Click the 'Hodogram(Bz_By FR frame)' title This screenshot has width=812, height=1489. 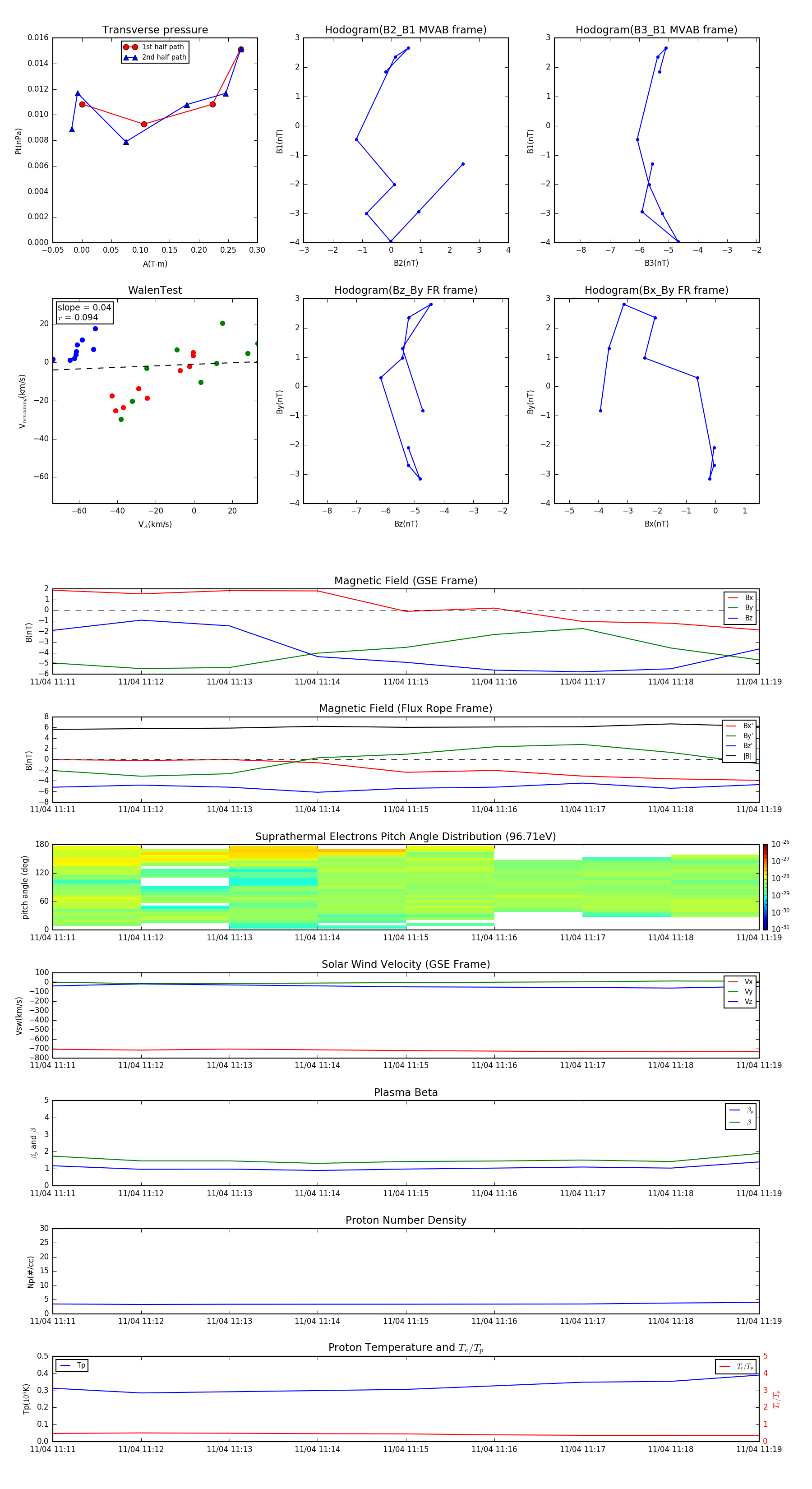tap(406, 290)
